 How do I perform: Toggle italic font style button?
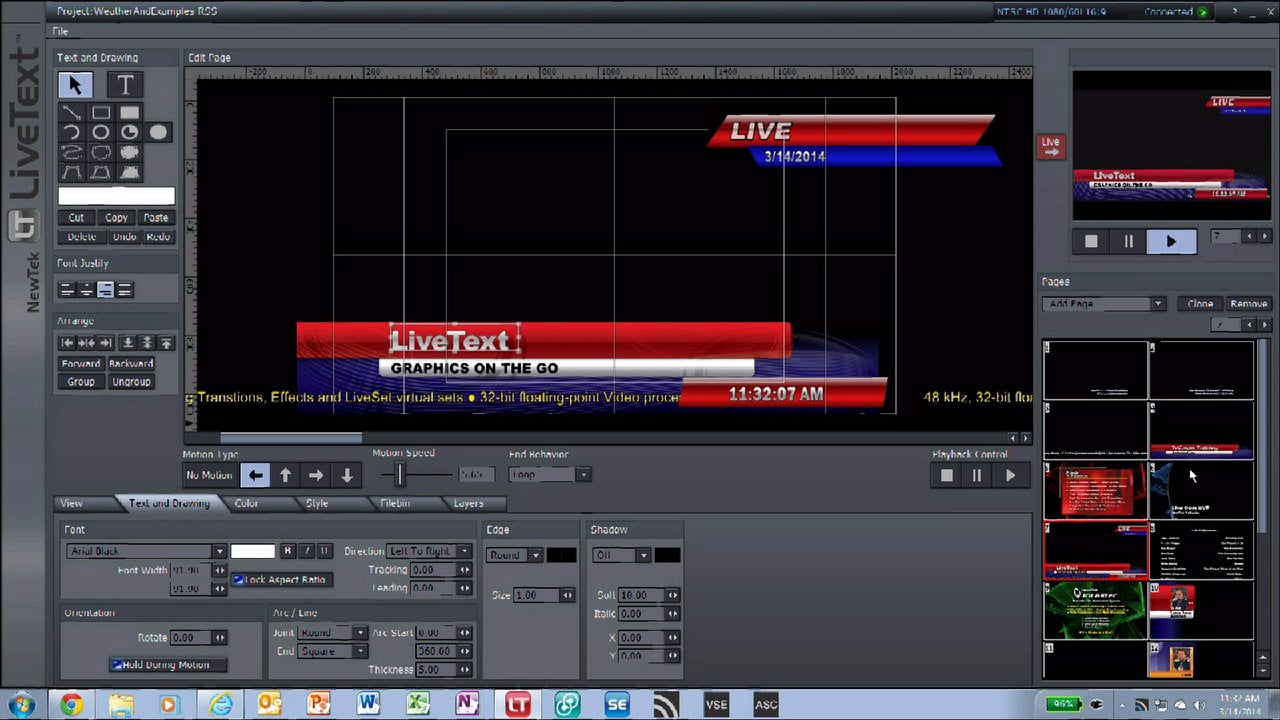(x=306, y=551)
